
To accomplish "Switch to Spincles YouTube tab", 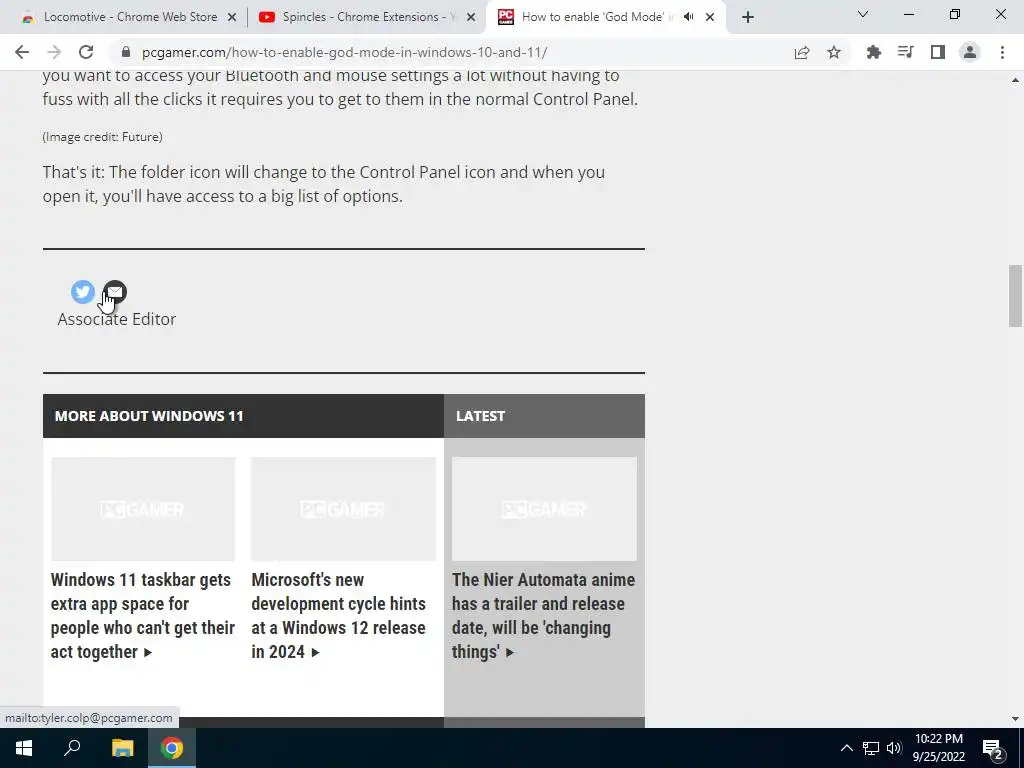I will coord(368,17).
